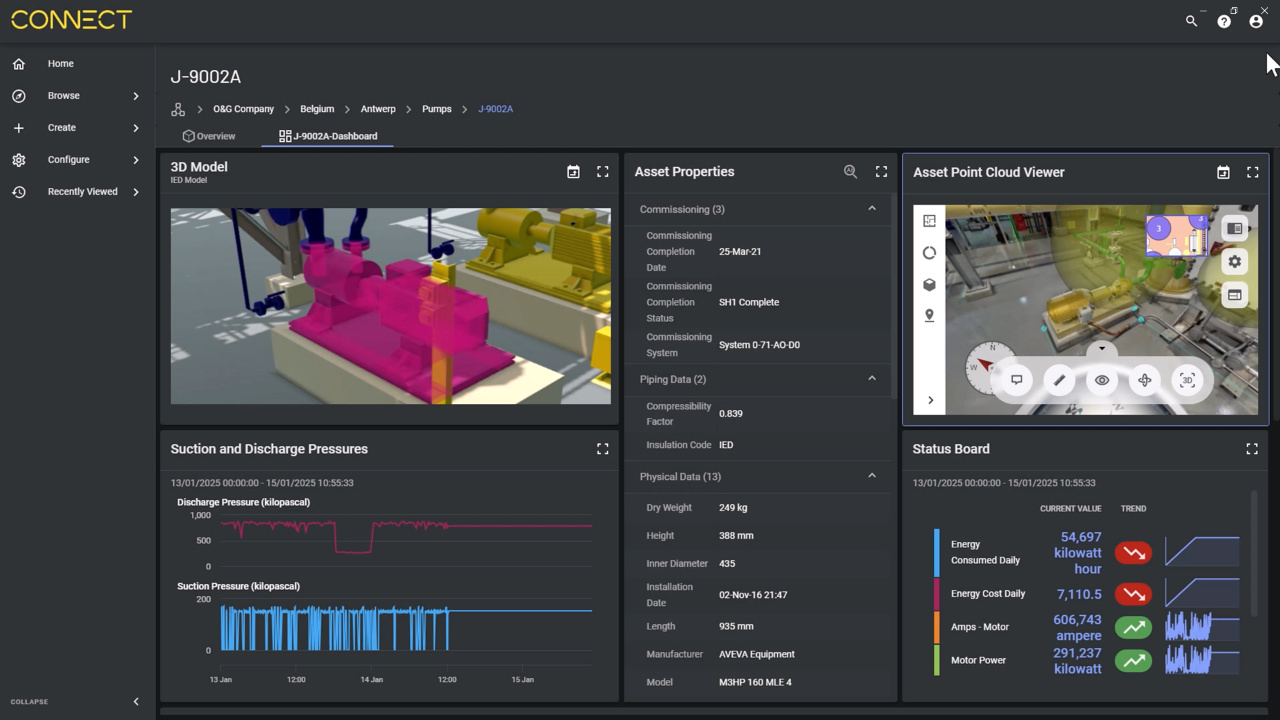The image size is (1280, 720).
Task: Switch to 3D scan view mode
Action: (1187, 380)
